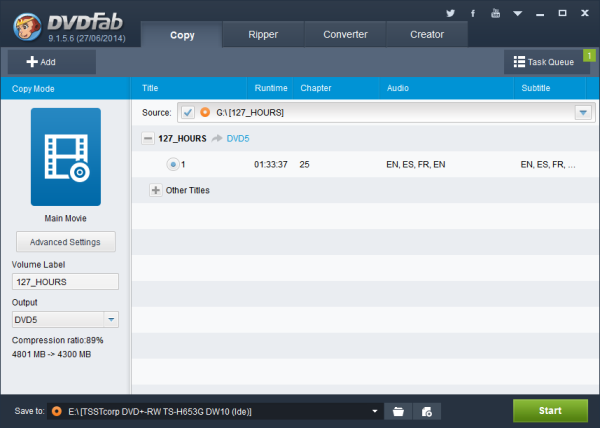600x428 pixels.
Task: Click the save as ISO image icon
Action: tap(427, 412)
